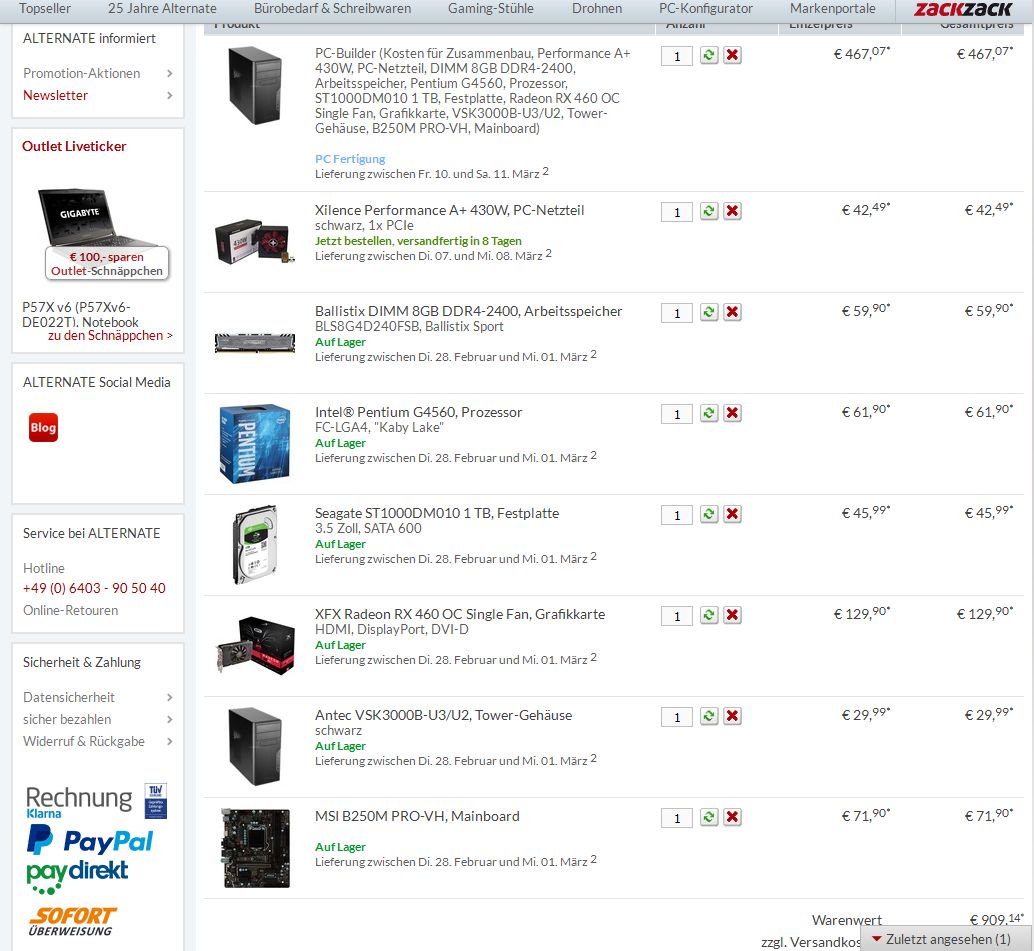This screenshot has width=1034, height=951.
Task: Expand the Zuletzt angesehen panel
Action: 948,939
